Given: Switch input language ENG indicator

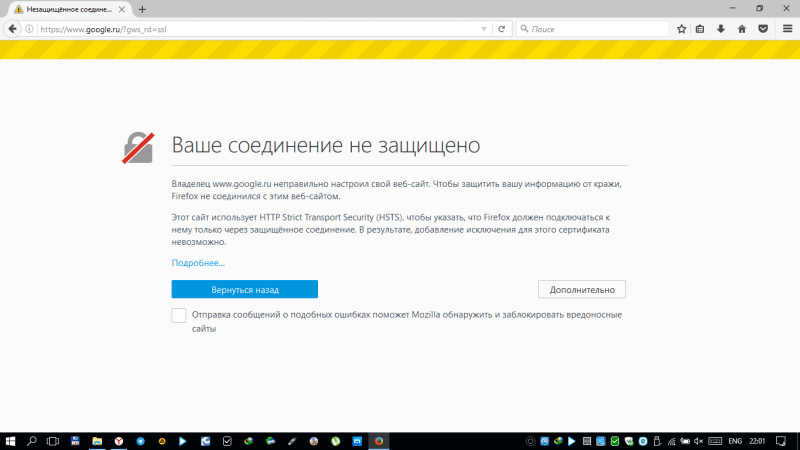Looking at the screenshot, I should 735,441.
